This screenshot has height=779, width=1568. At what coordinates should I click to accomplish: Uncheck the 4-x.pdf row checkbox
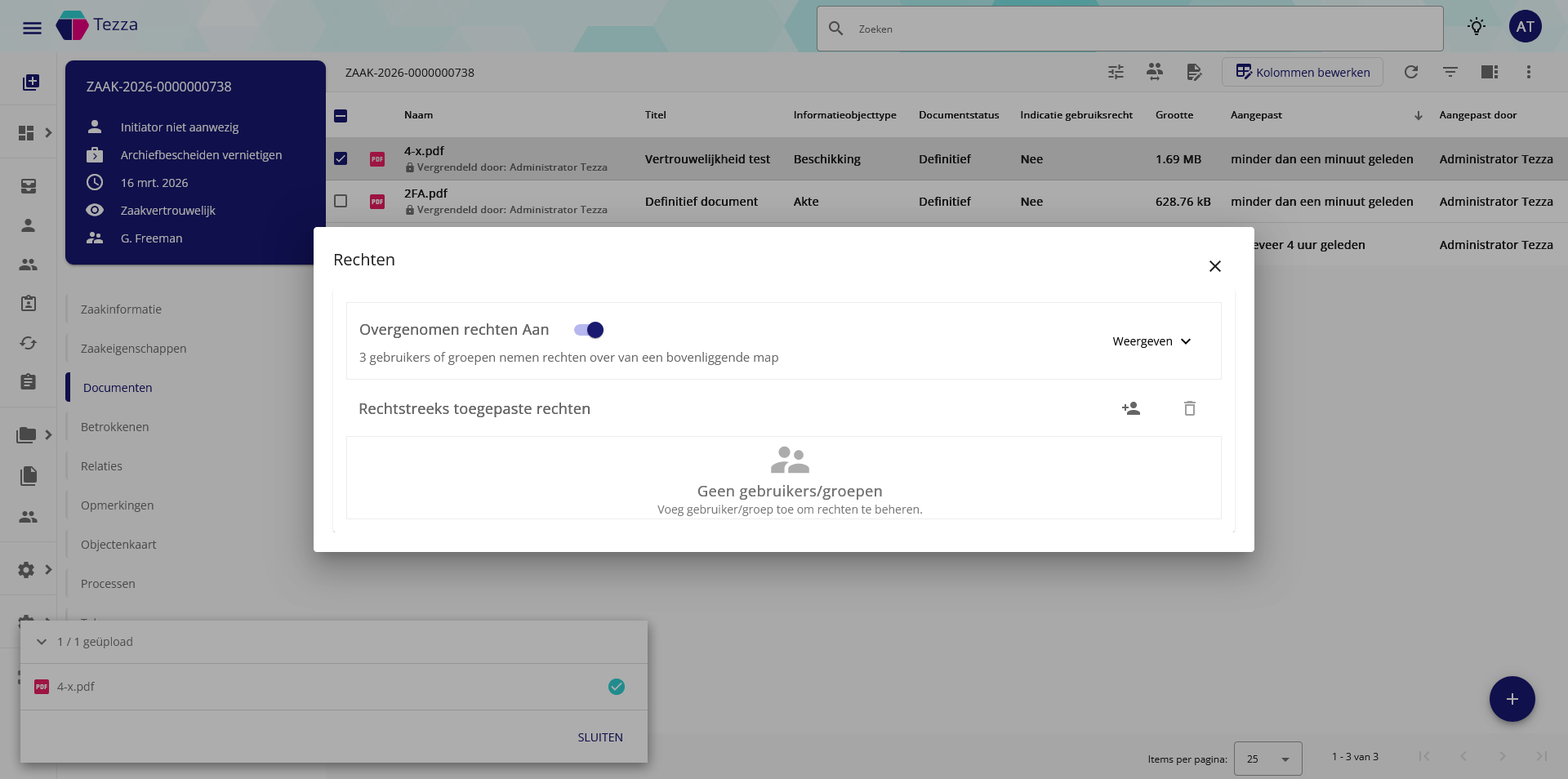click(341, 158)
